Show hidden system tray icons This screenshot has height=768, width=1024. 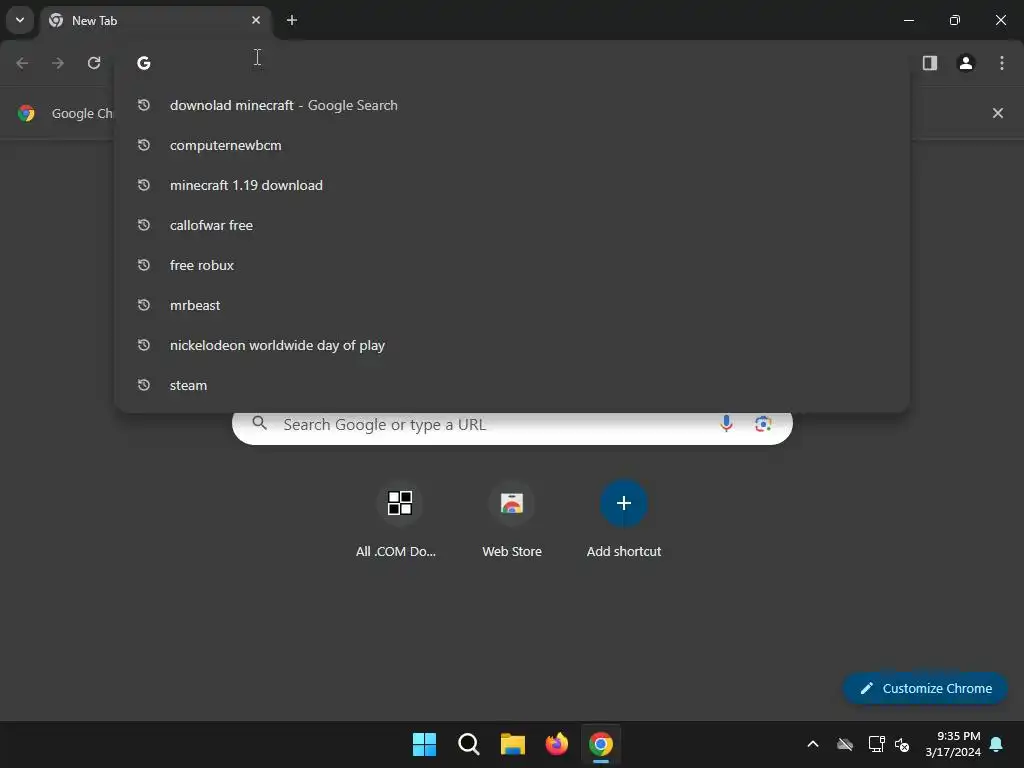tap(813, 744)
